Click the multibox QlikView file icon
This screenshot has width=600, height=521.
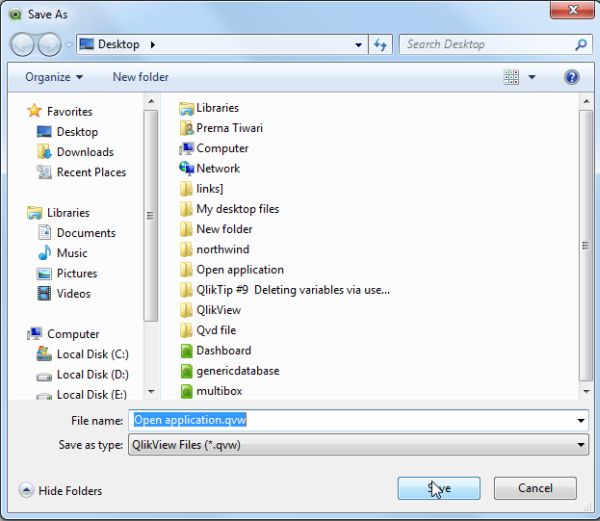(x=186, y=391)
